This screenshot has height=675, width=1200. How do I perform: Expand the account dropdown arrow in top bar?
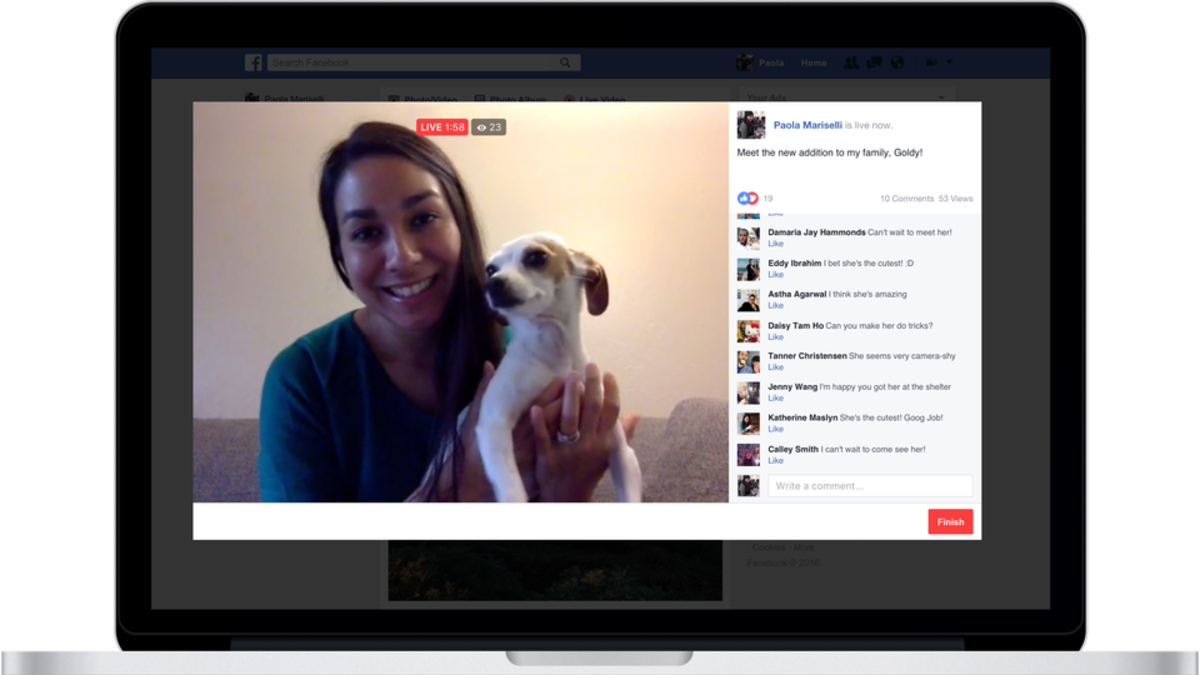coord(949,63)
